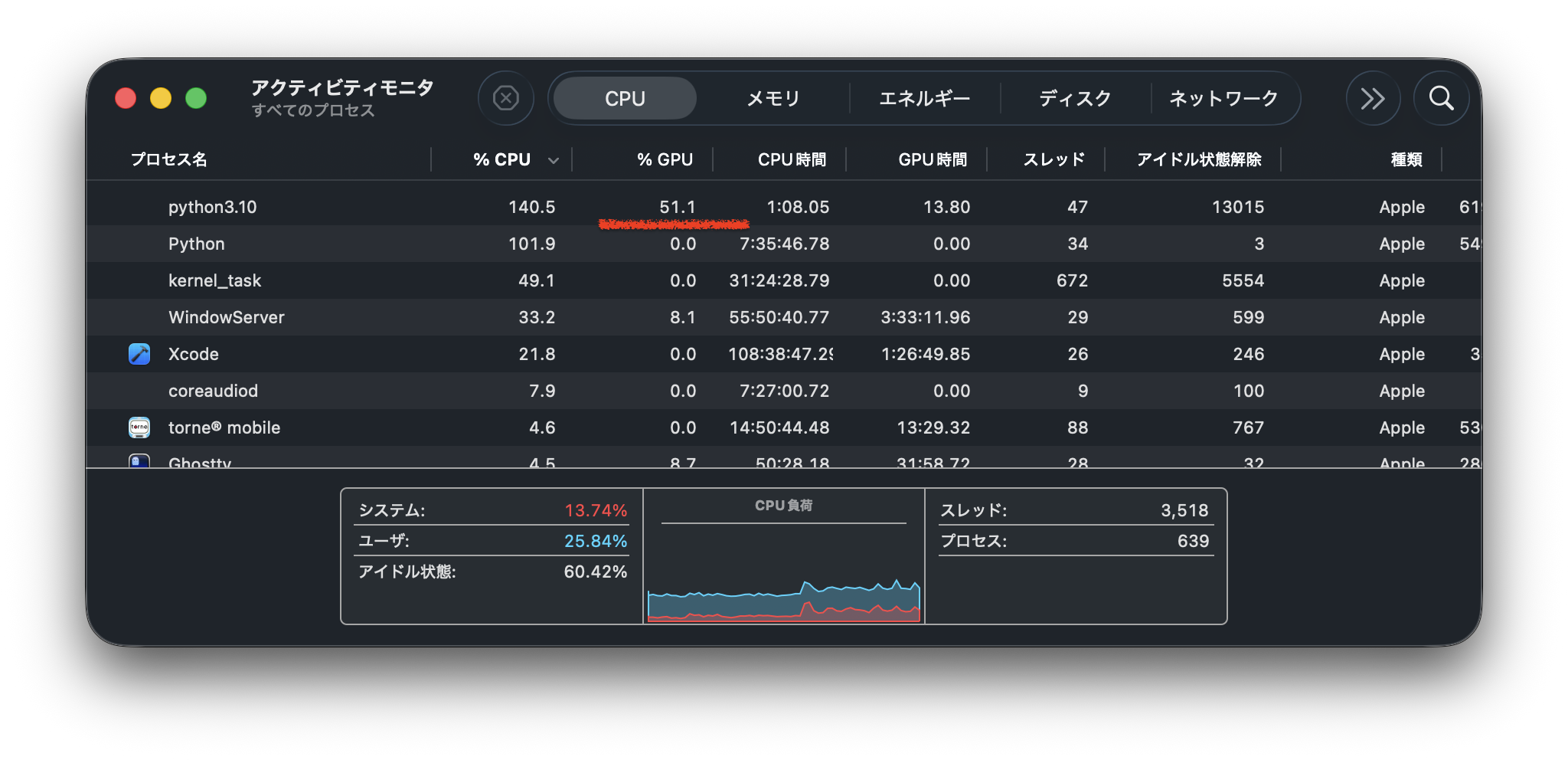The height and width of the screenshot is (760, 1568).
Task: Click the torne® mobile app icon
Action: tap(139, 427)
